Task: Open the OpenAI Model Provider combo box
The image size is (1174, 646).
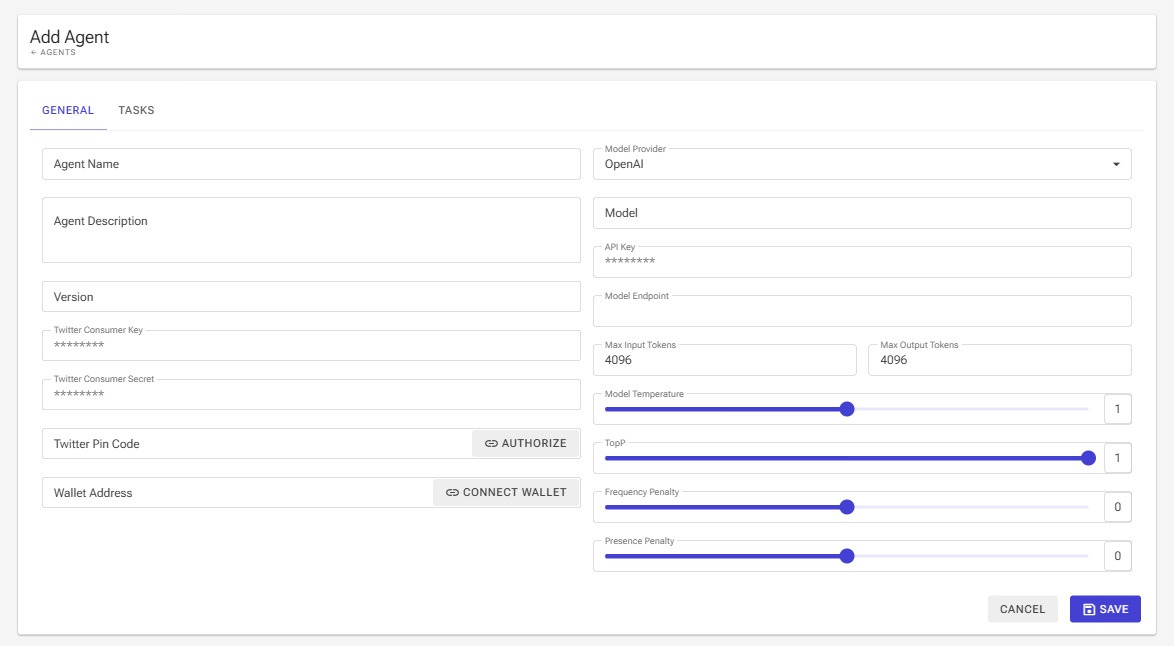Action: pos(850,164)
